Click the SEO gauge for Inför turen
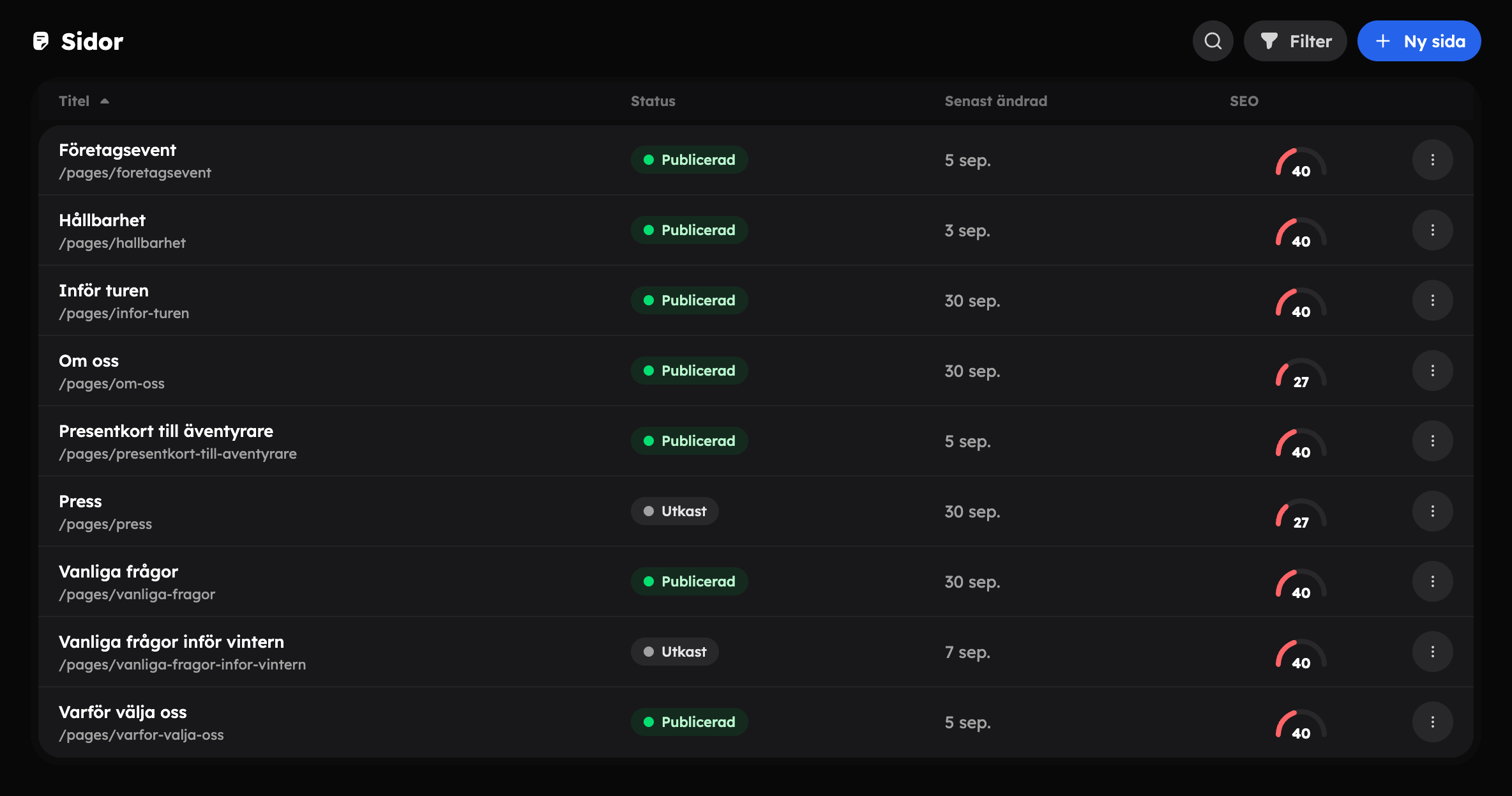 pyautogui.click(x=1301, y=303)
